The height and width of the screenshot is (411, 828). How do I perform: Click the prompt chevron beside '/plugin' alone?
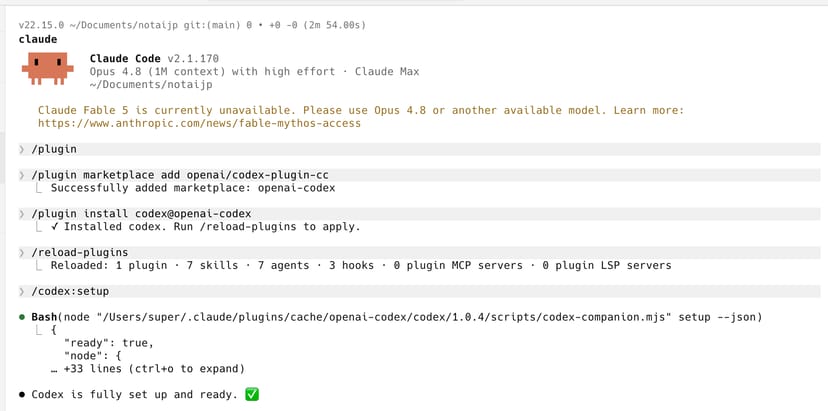tap(22, 150)
